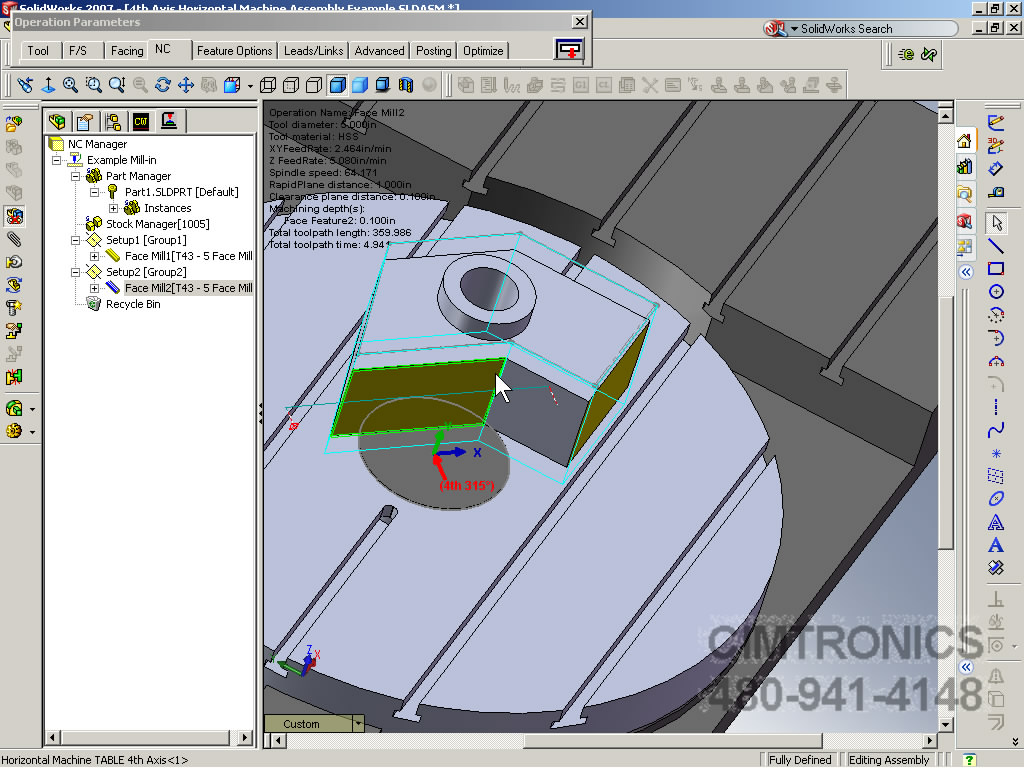Screen dimensions: 1024x768
Task: Select the Recycle Bin tree item
Action: tap(133, 304)
